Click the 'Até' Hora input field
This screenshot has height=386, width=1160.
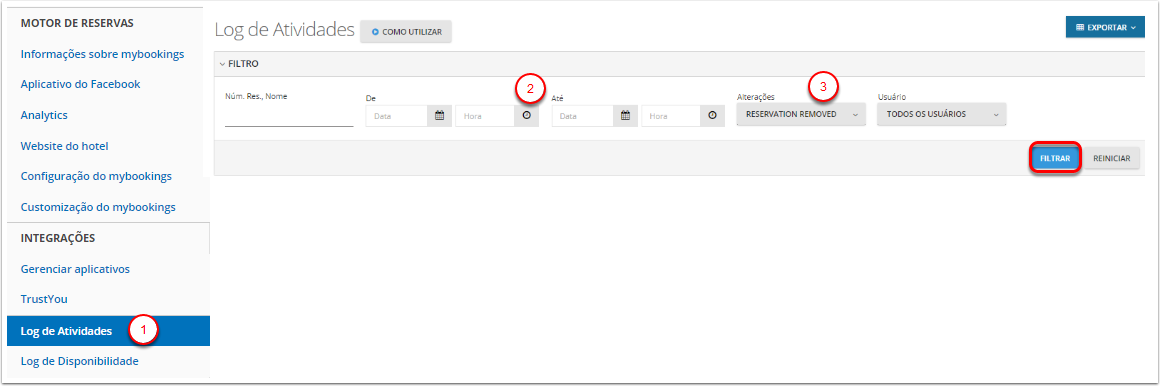[671, 116]
